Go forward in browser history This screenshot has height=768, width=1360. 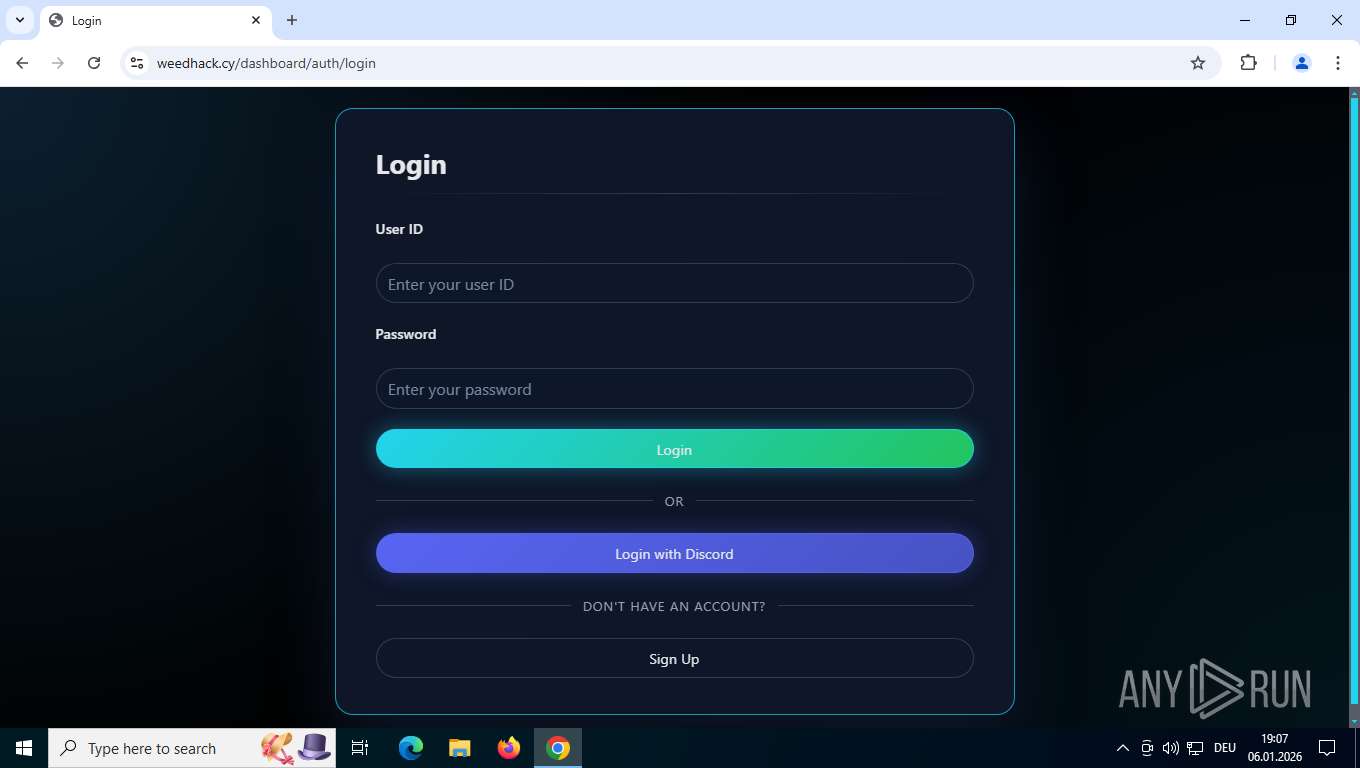pos(58,63)
